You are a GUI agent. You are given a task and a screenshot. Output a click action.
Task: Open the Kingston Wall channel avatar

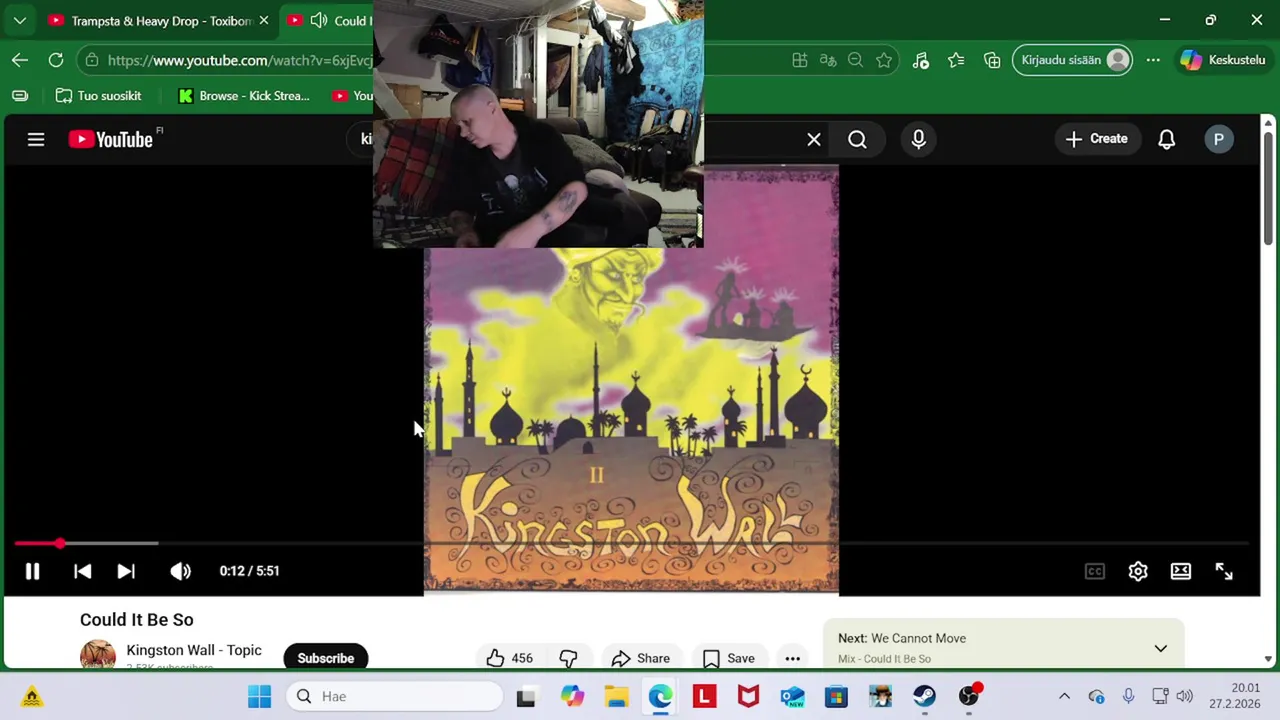point(98,655)
